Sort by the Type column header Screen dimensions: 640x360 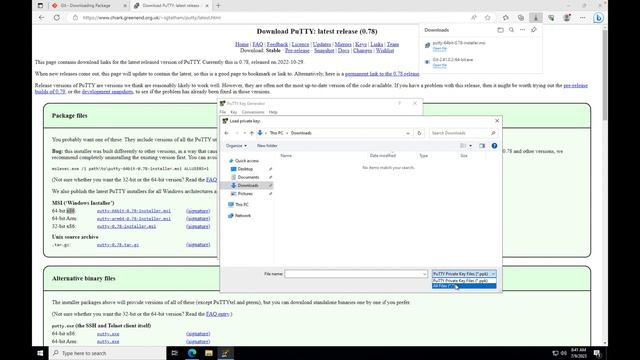coord(424,156)
